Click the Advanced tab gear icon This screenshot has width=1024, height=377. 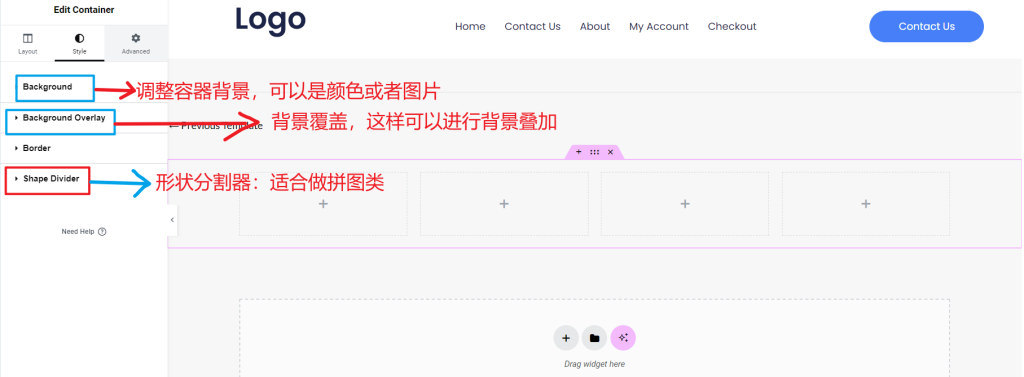click(x=136, y=39)
